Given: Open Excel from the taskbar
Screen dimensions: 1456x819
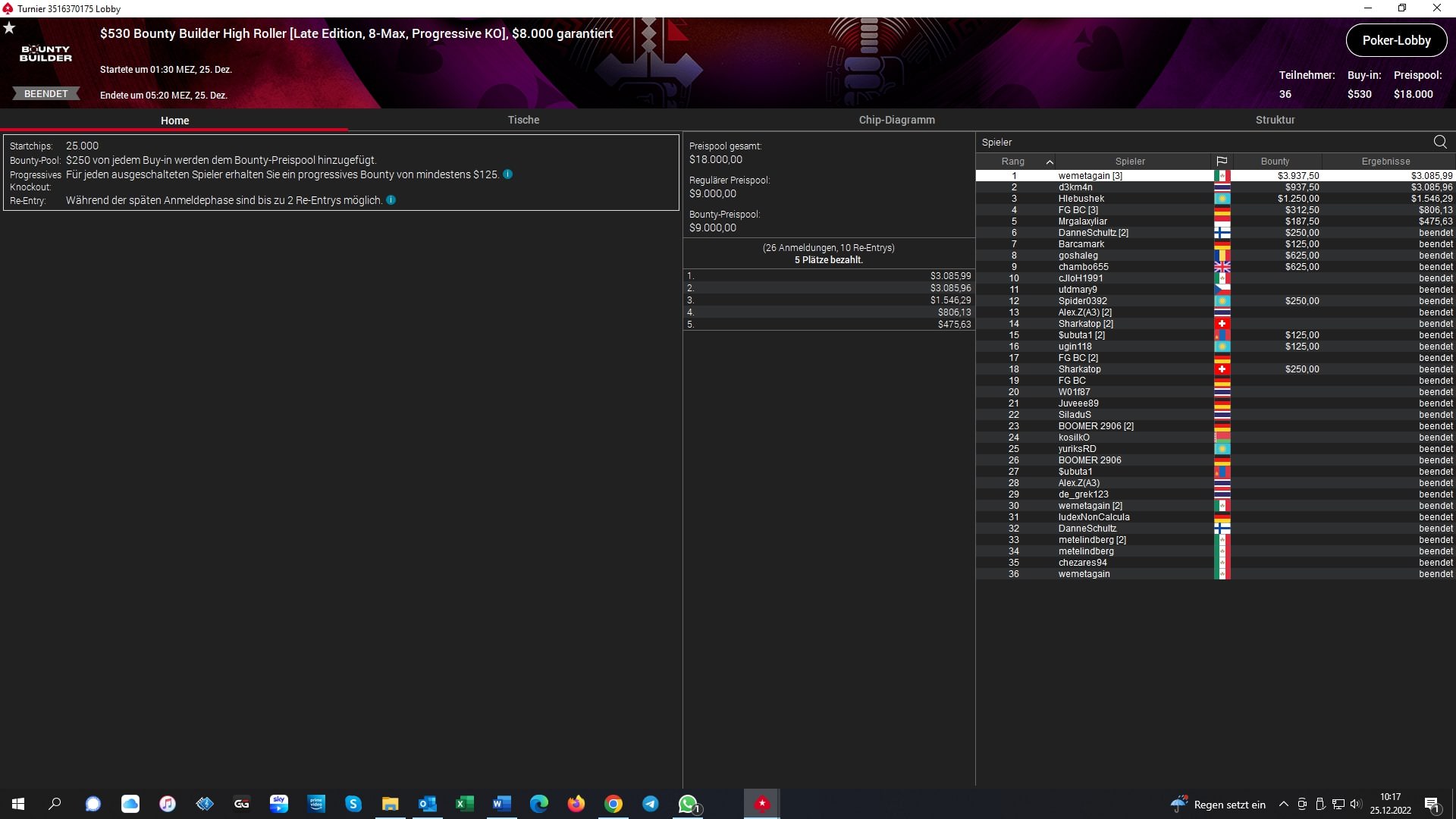Looking at the screenshot, I should [x=464, y=804].
